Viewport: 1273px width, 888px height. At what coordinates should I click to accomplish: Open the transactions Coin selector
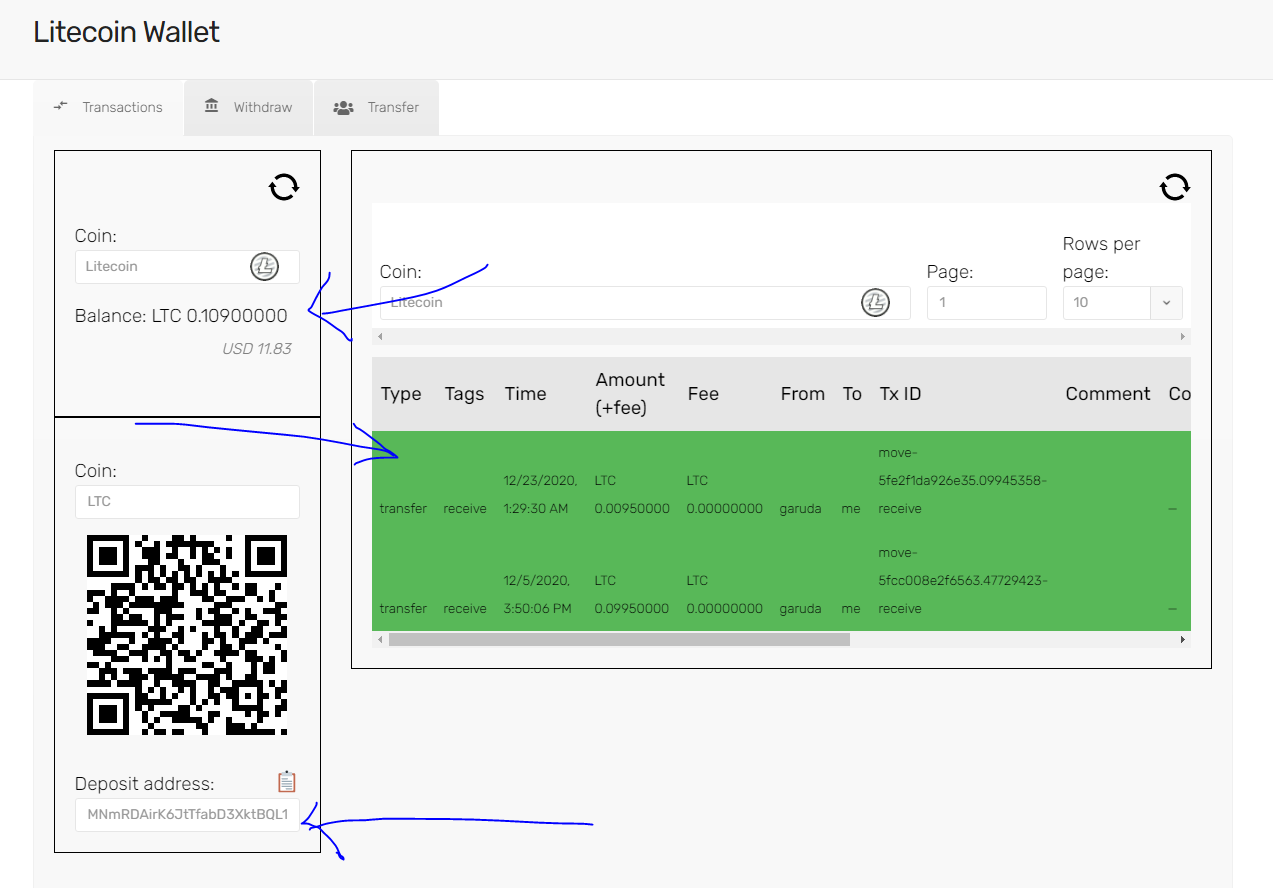[620, 303]
